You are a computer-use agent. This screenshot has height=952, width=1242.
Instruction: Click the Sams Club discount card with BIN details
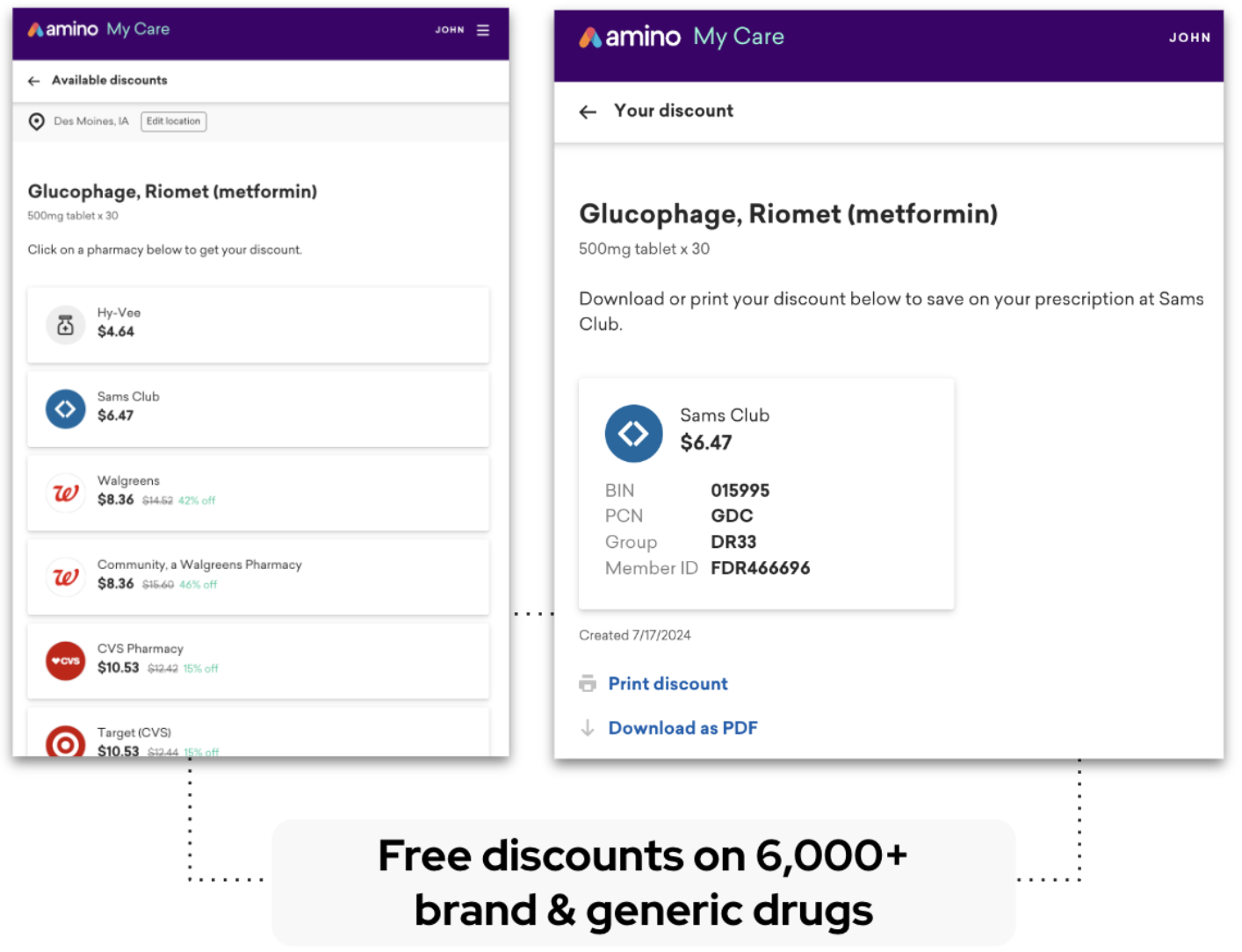[x=766, y=494]
